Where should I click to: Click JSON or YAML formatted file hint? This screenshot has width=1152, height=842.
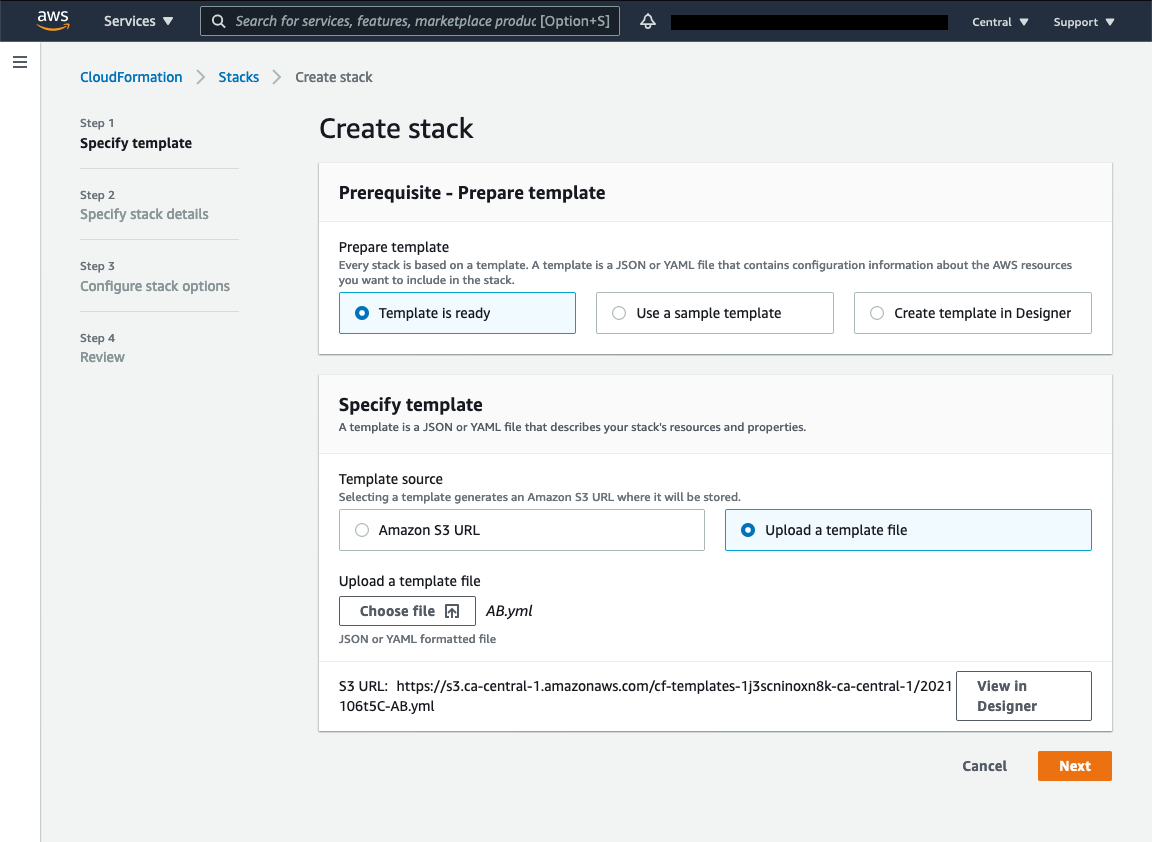point(417,639)
